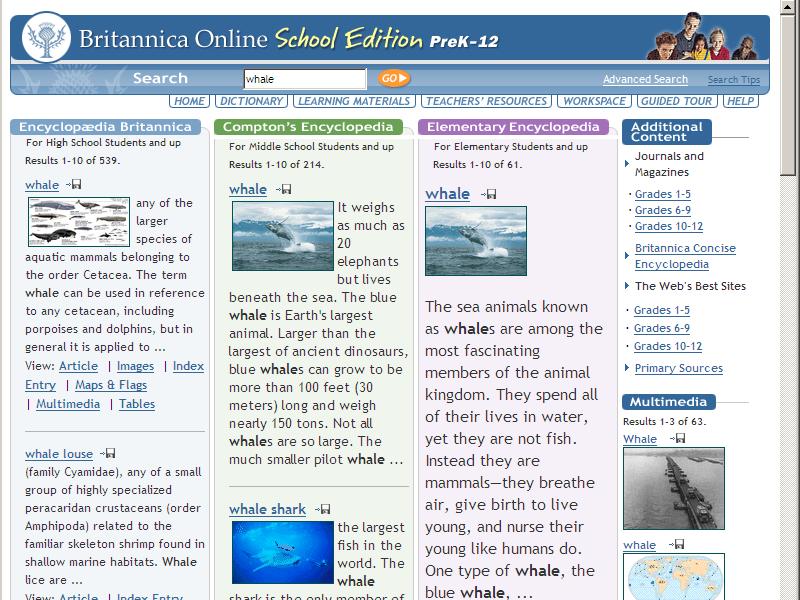Viewport: 800px width, 600px height.
Task: Open the DICTIONARY tab
Action: click(x=252, y=101)
